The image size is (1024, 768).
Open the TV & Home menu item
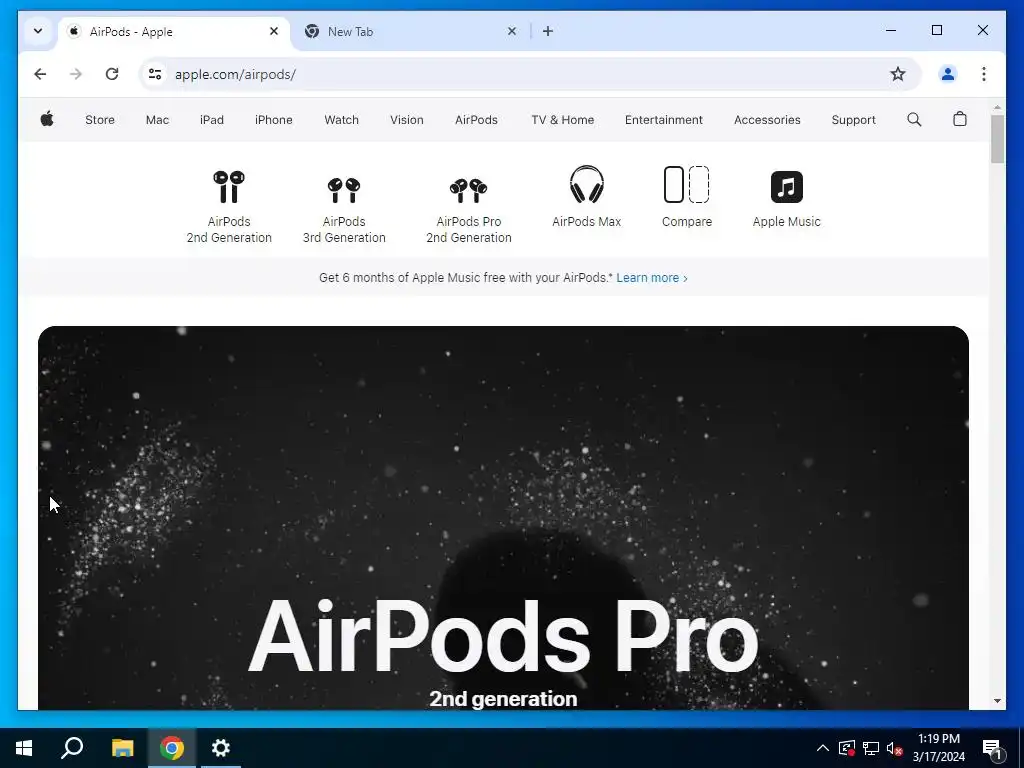point(563,120)
